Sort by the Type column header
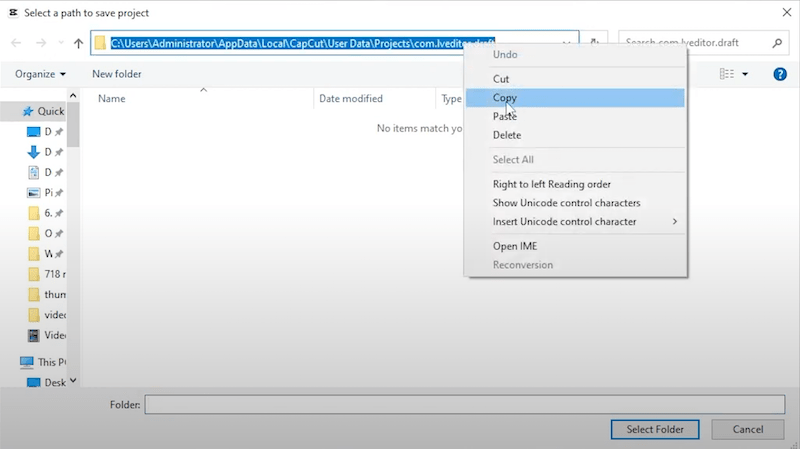Viewport: 800px width, 449px height. click(451, 98)
